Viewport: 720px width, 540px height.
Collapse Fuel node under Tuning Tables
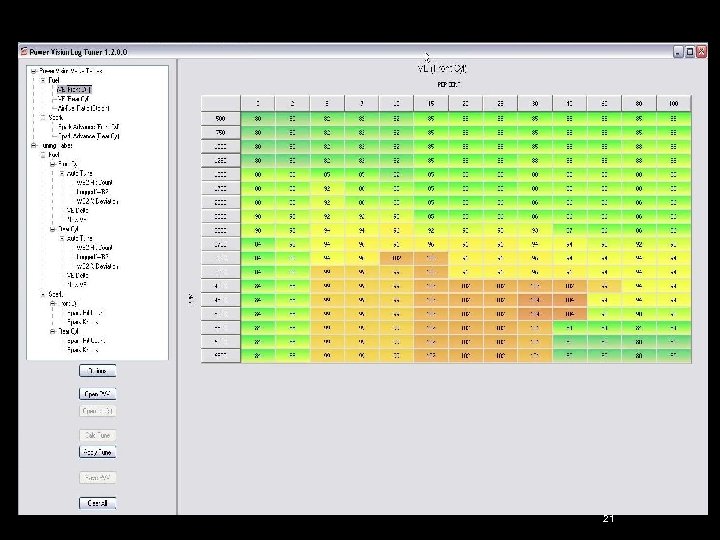tap(43, 155)
